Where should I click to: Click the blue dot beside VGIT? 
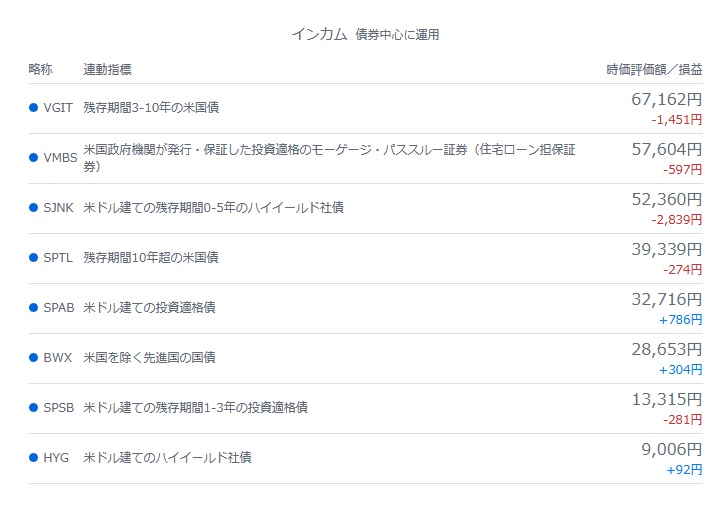(33, 107)
